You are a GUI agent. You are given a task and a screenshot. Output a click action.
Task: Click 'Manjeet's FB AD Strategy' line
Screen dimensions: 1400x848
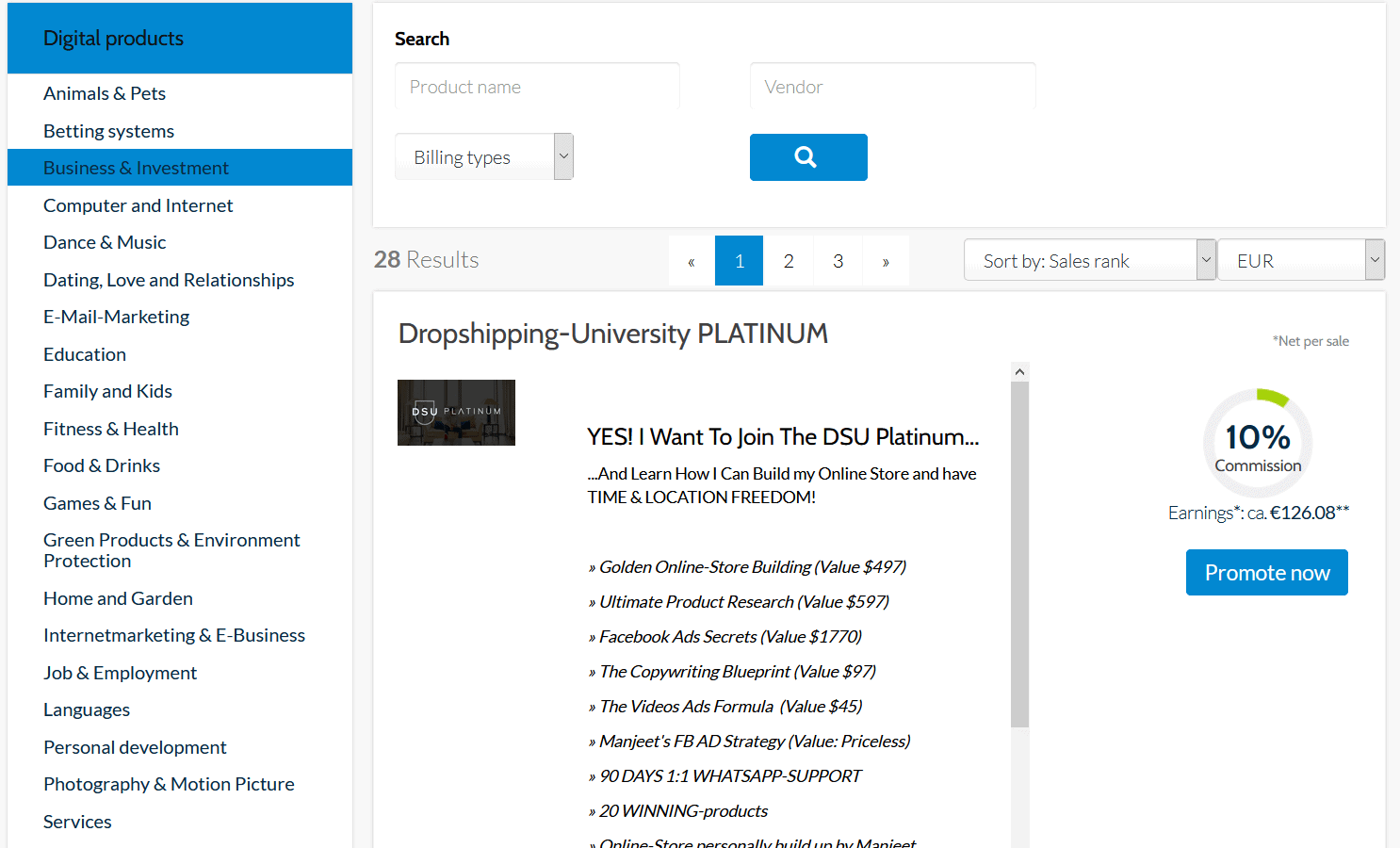point(749,742)
